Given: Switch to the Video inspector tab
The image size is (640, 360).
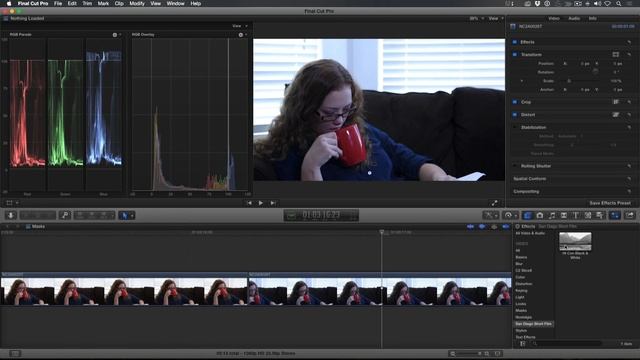Looking at the screenshot, I should click(x=554, y=18).
